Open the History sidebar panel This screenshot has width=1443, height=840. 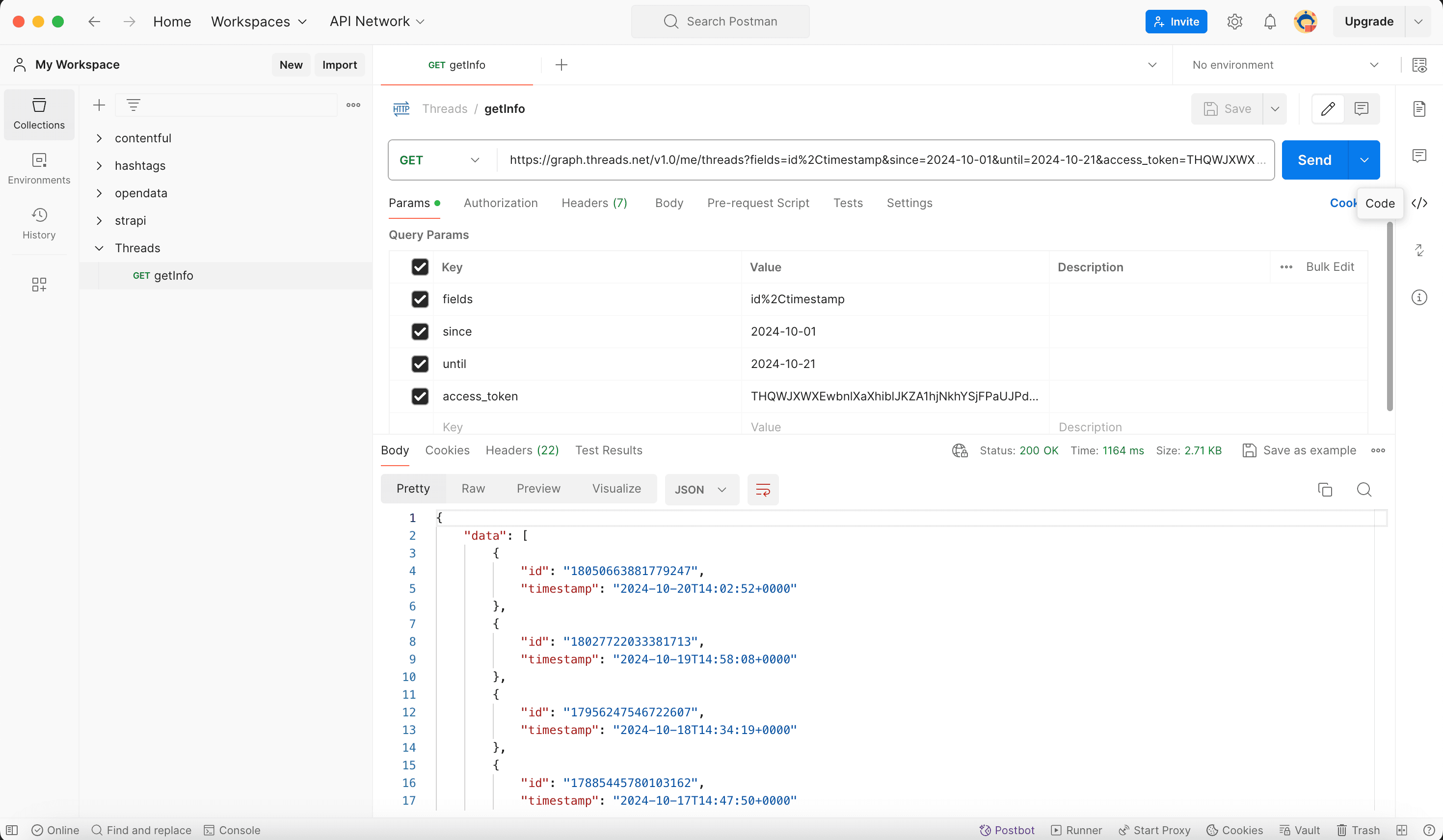(x=38, y=224)
